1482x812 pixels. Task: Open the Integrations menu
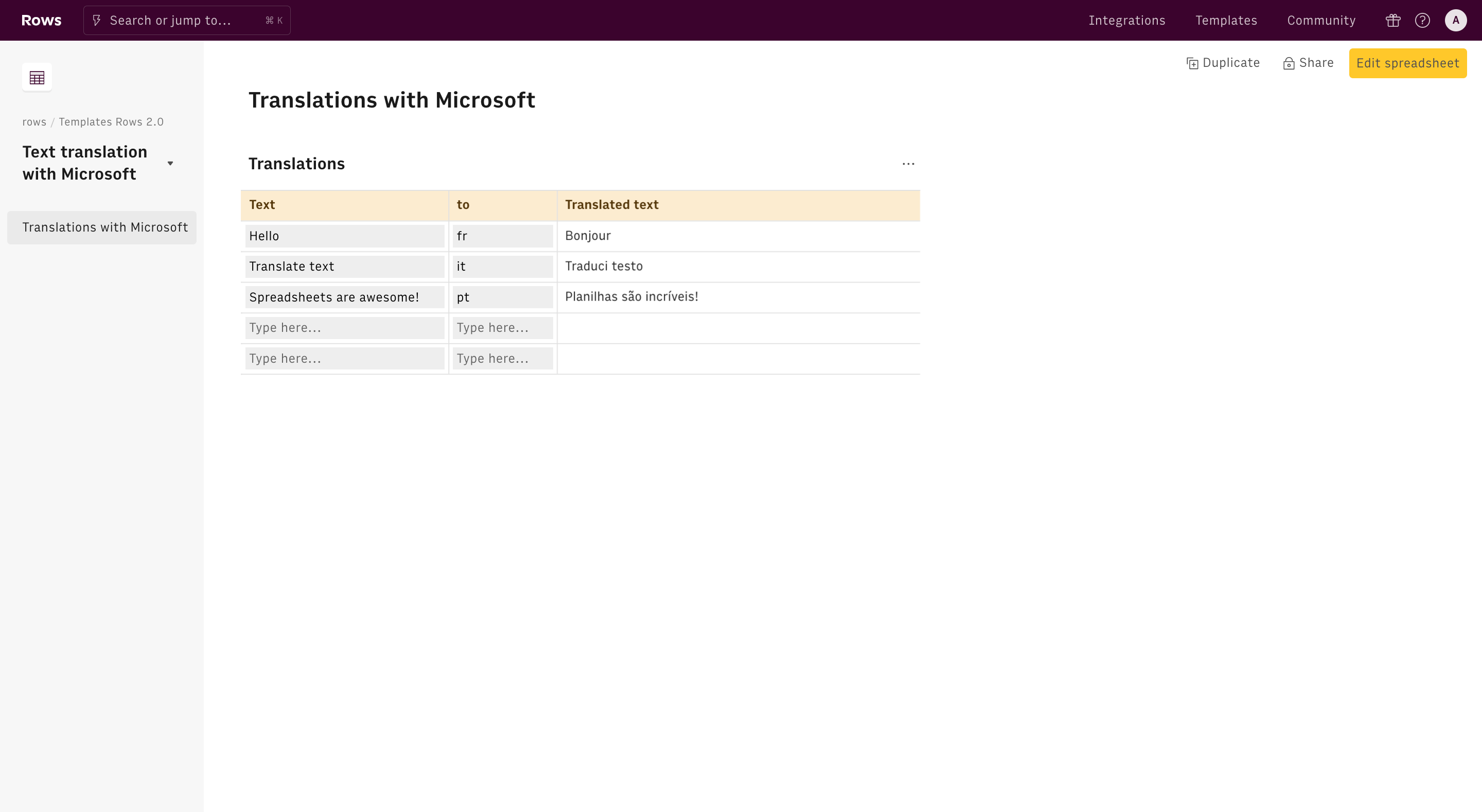point(1126,21)
